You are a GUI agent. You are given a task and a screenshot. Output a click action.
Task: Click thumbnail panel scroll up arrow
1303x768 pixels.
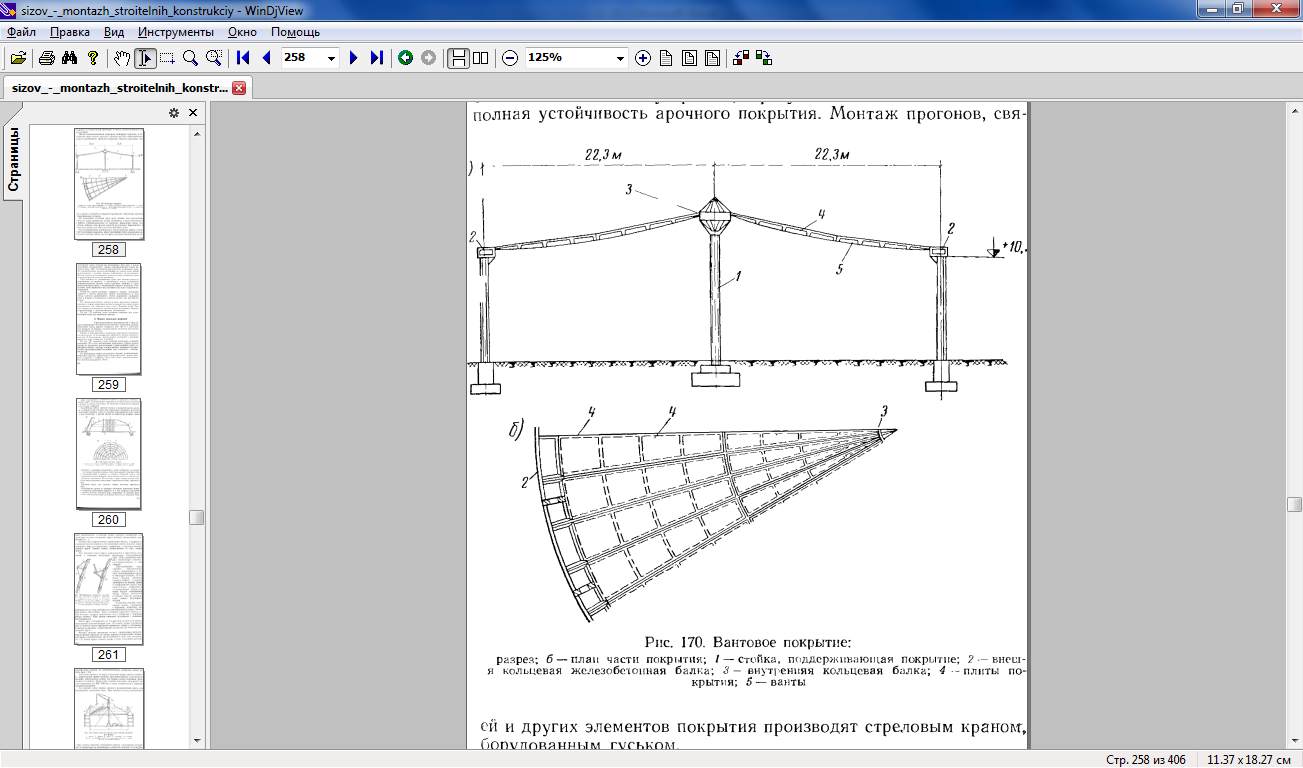pos(197,133)
